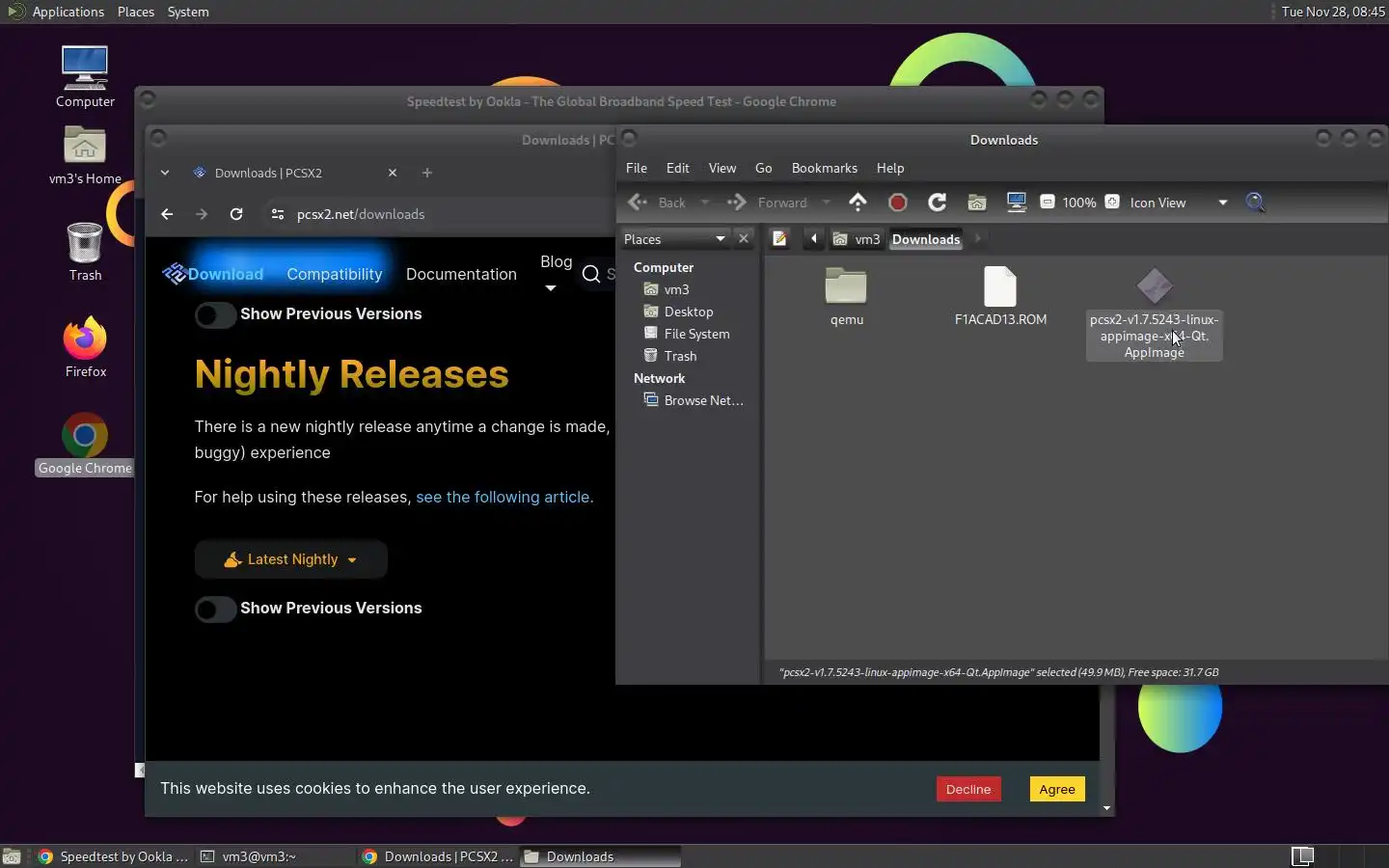Follow 'see the following article' link
Viewport: 1389px width, 868px height.
pyautogui.click(x=504, y=497)
